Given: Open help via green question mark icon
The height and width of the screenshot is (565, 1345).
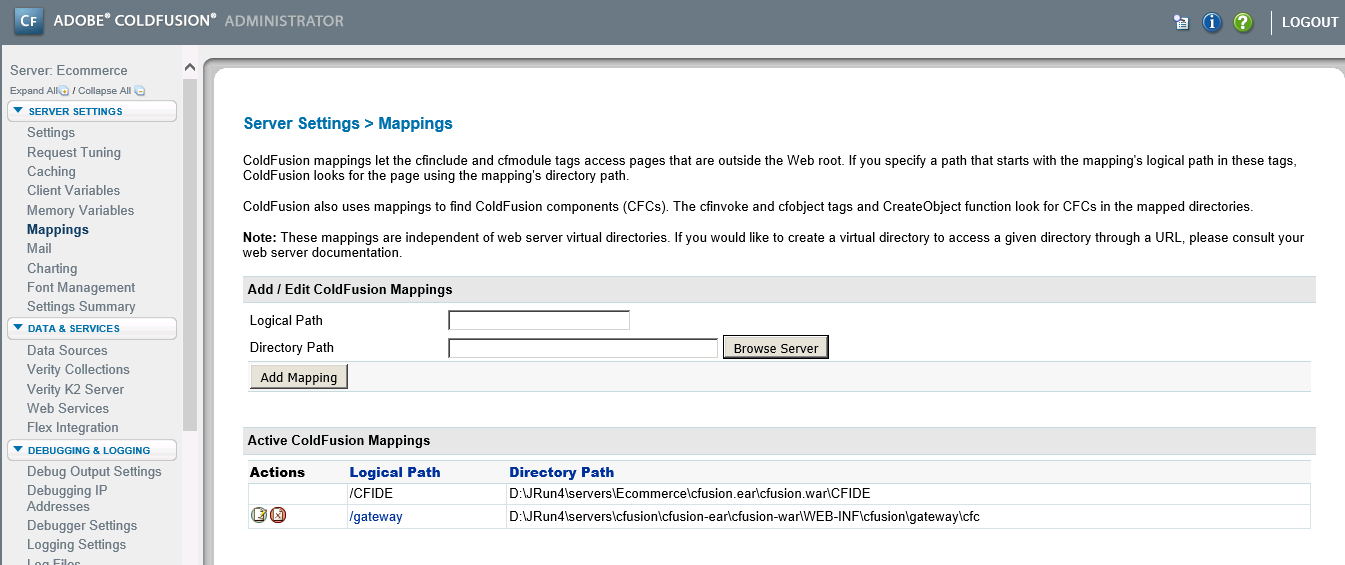Looking at the screenshot, I should pos(1243,22).
